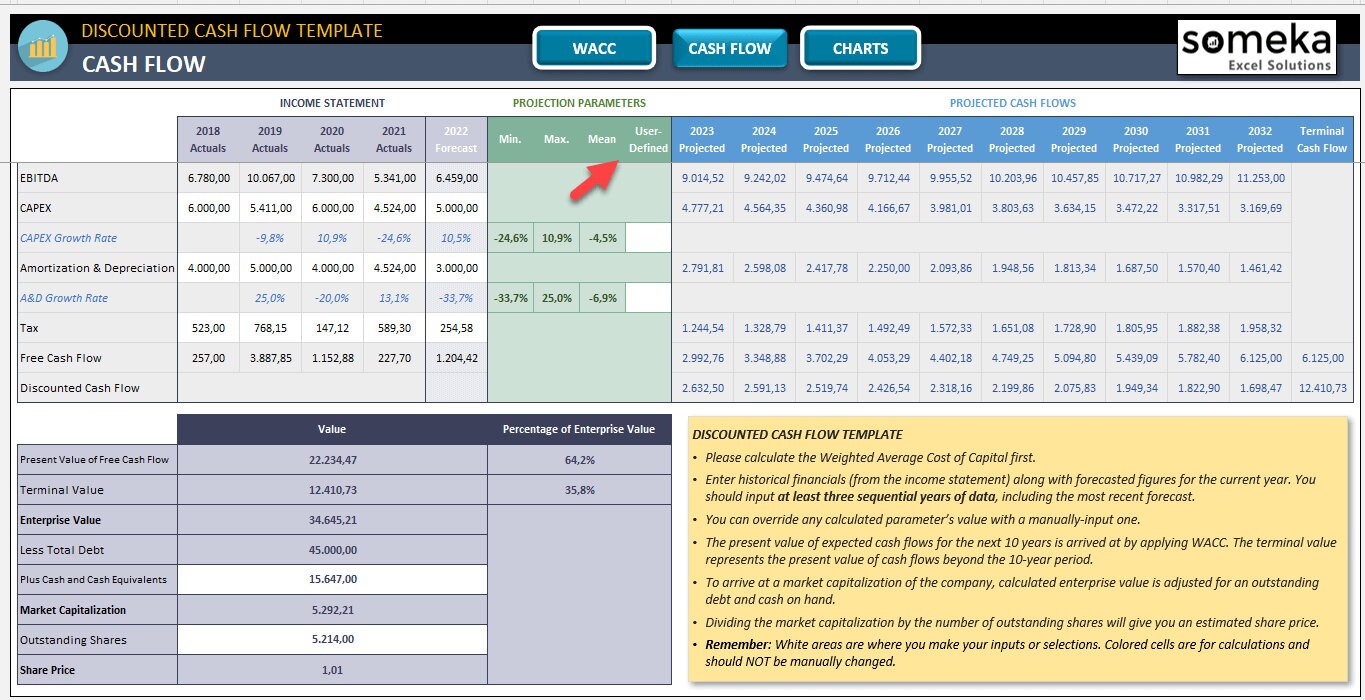Click the PROJECTION PARAMETERS section heading
The image size is (1365, 700).
pos(579,103)
